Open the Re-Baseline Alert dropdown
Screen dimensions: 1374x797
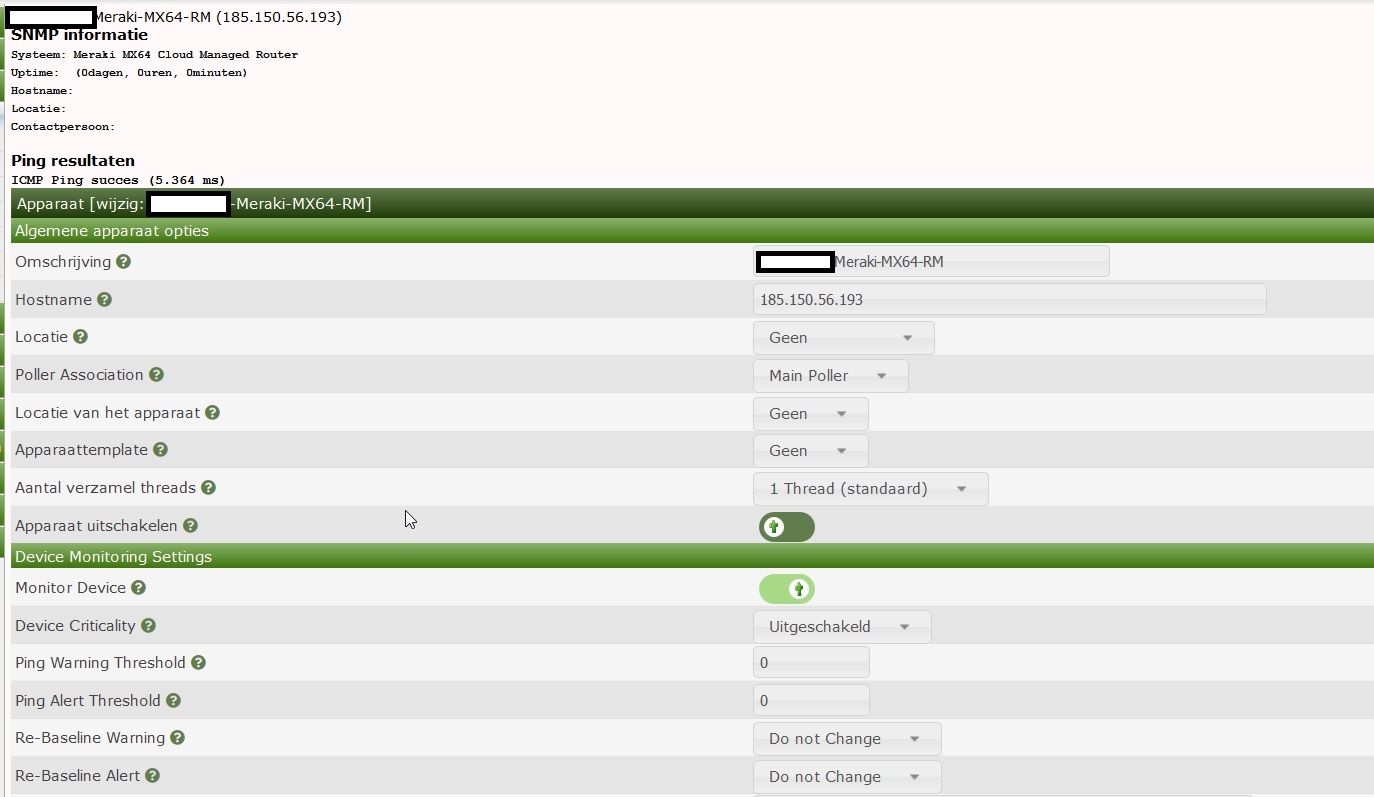pos(847,777)
